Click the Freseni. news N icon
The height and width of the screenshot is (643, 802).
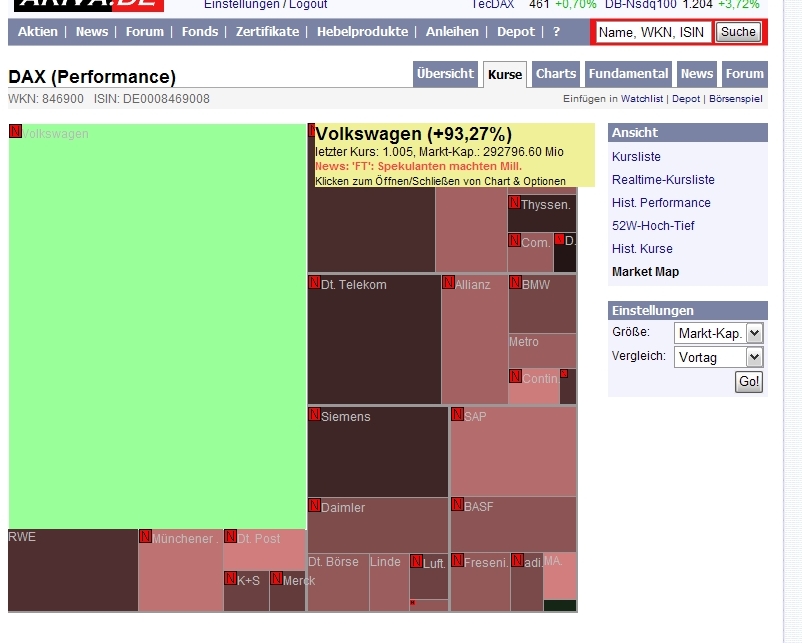(458, 560)
